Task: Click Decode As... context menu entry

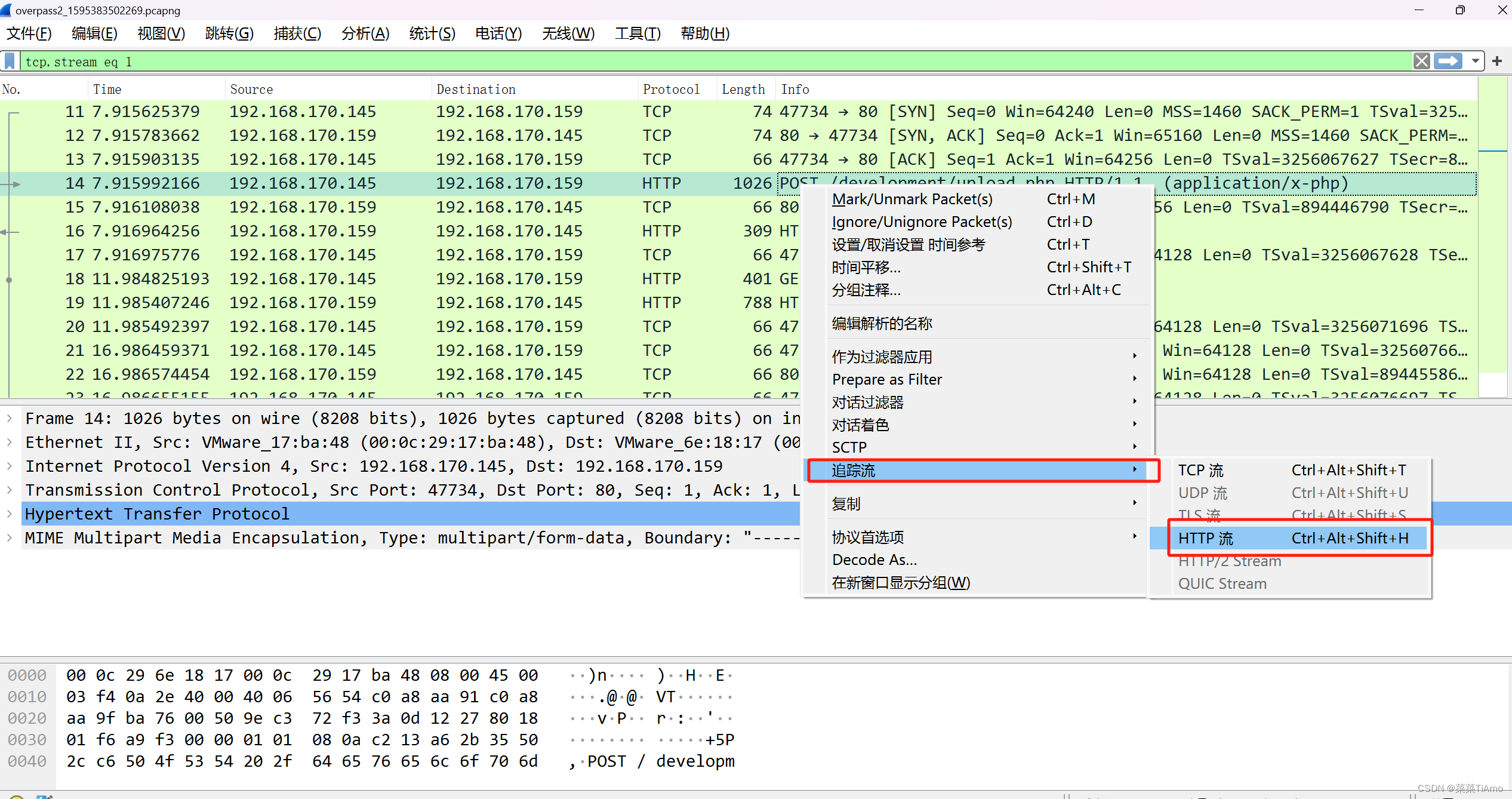Action: (874, 560)
